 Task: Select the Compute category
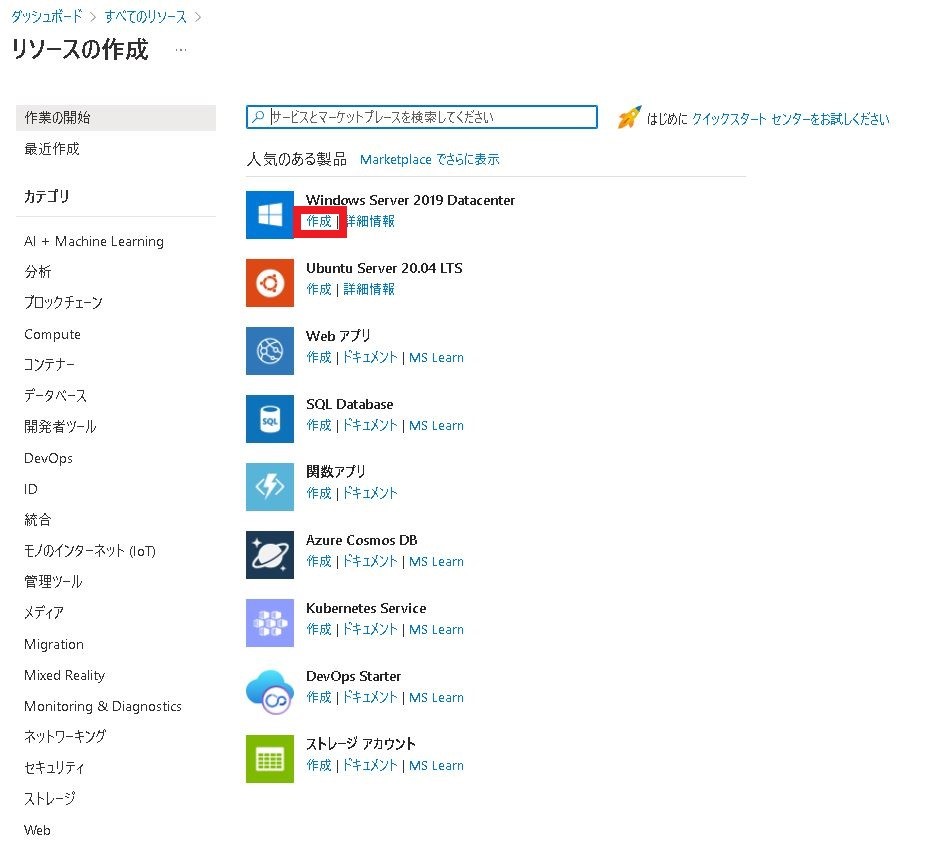click(x=52, y=334)
